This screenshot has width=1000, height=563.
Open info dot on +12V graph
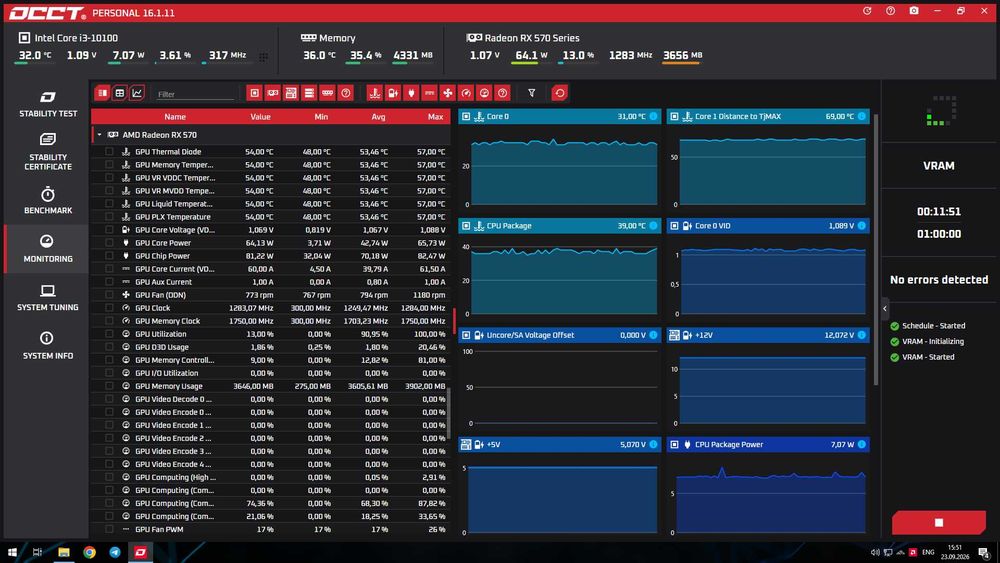tap(862, 335)
